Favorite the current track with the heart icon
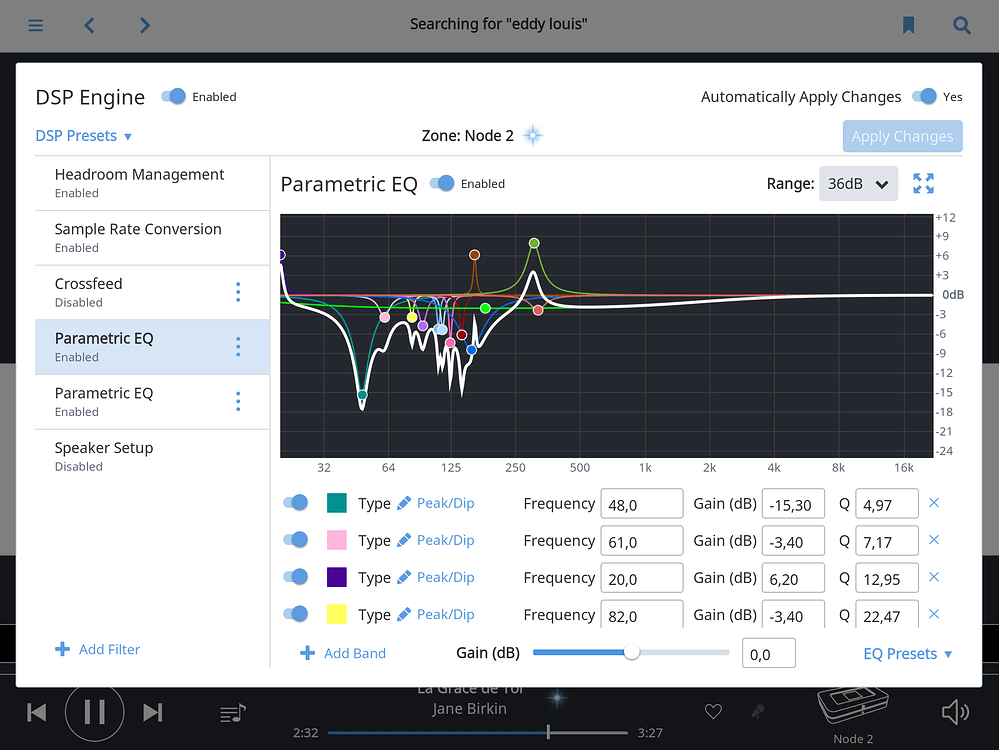This screenshot has width=999, height=750. 713,711
